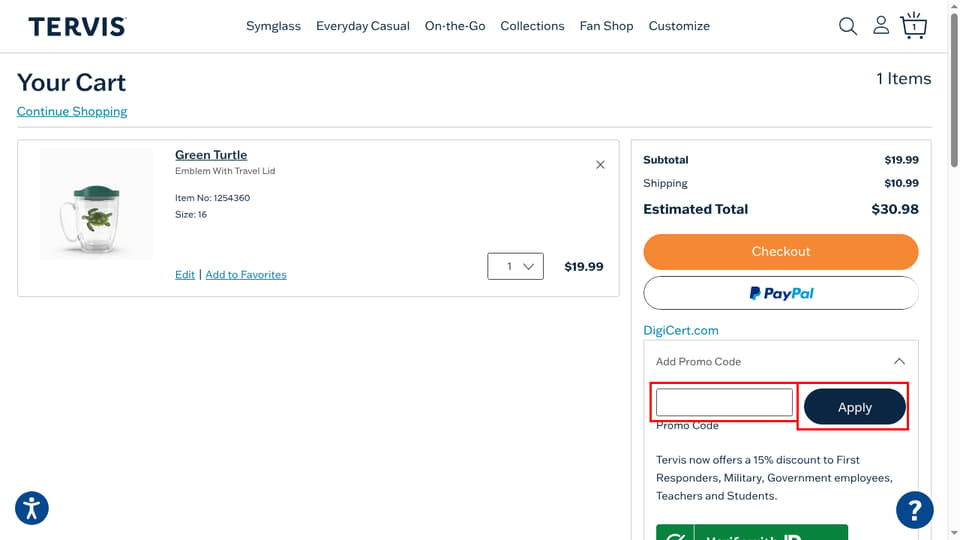
Task: Click the Green Turtle mug thumbnail
Action: coord(96,204)
